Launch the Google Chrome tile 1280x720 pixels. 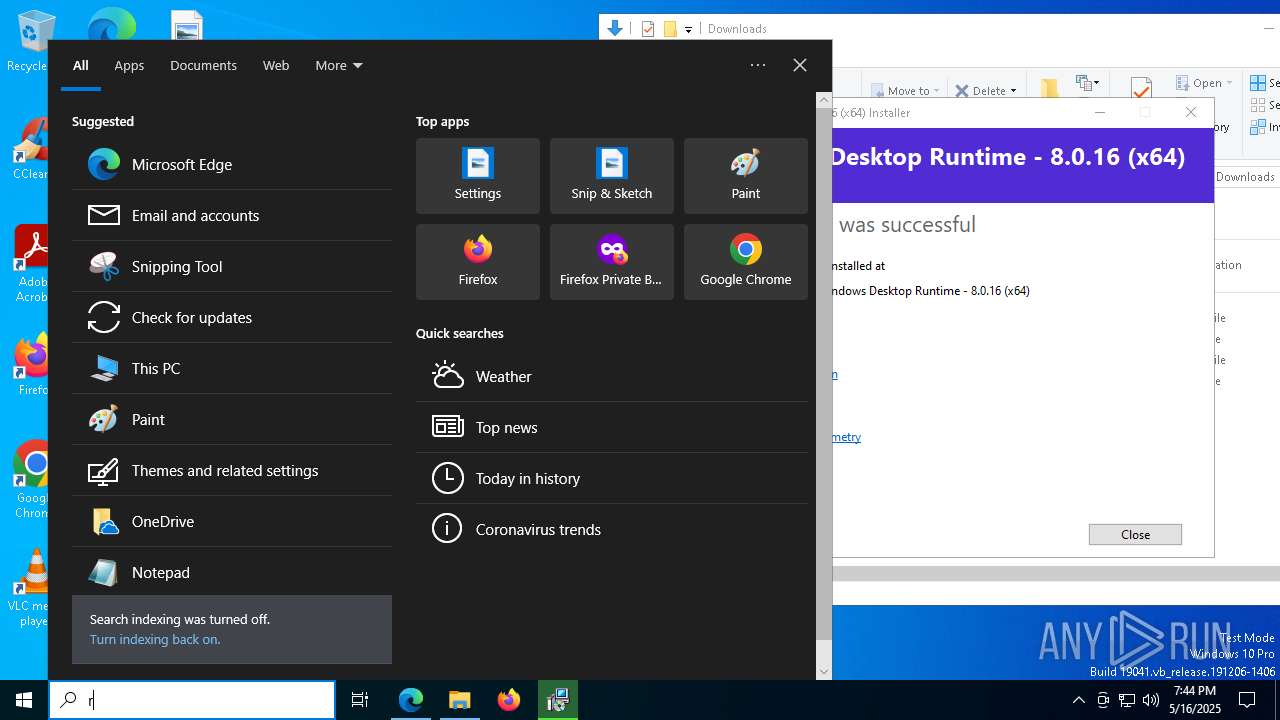[746, 262]
